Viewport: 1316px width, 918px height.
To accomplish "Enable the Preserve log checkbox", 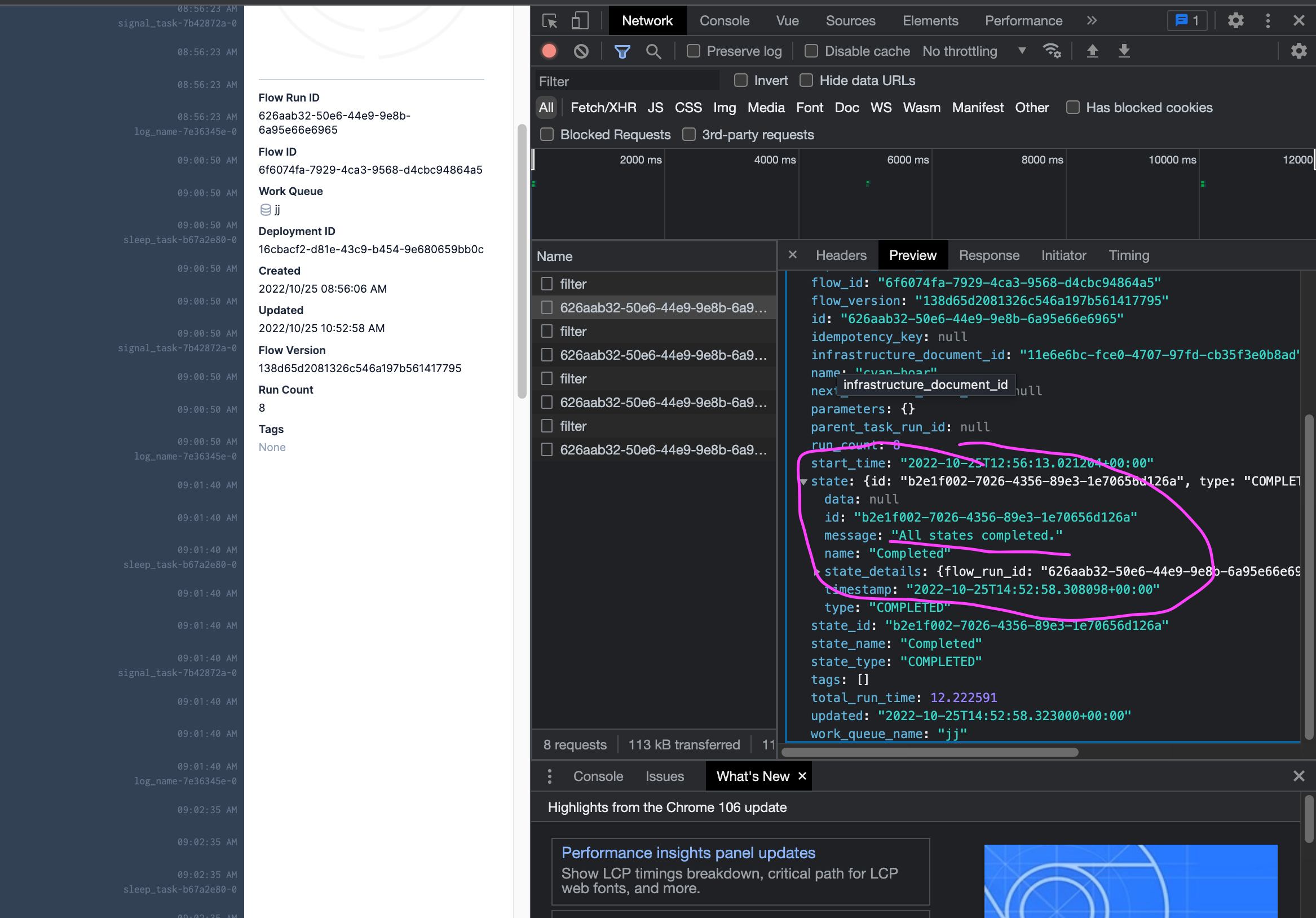I will tap(693, 52).
